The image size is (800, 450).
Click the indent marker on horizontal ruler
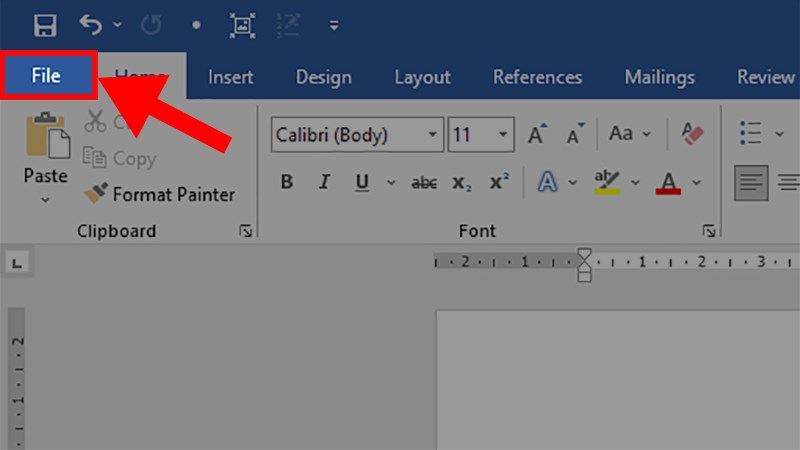click(x=584, y=265)
